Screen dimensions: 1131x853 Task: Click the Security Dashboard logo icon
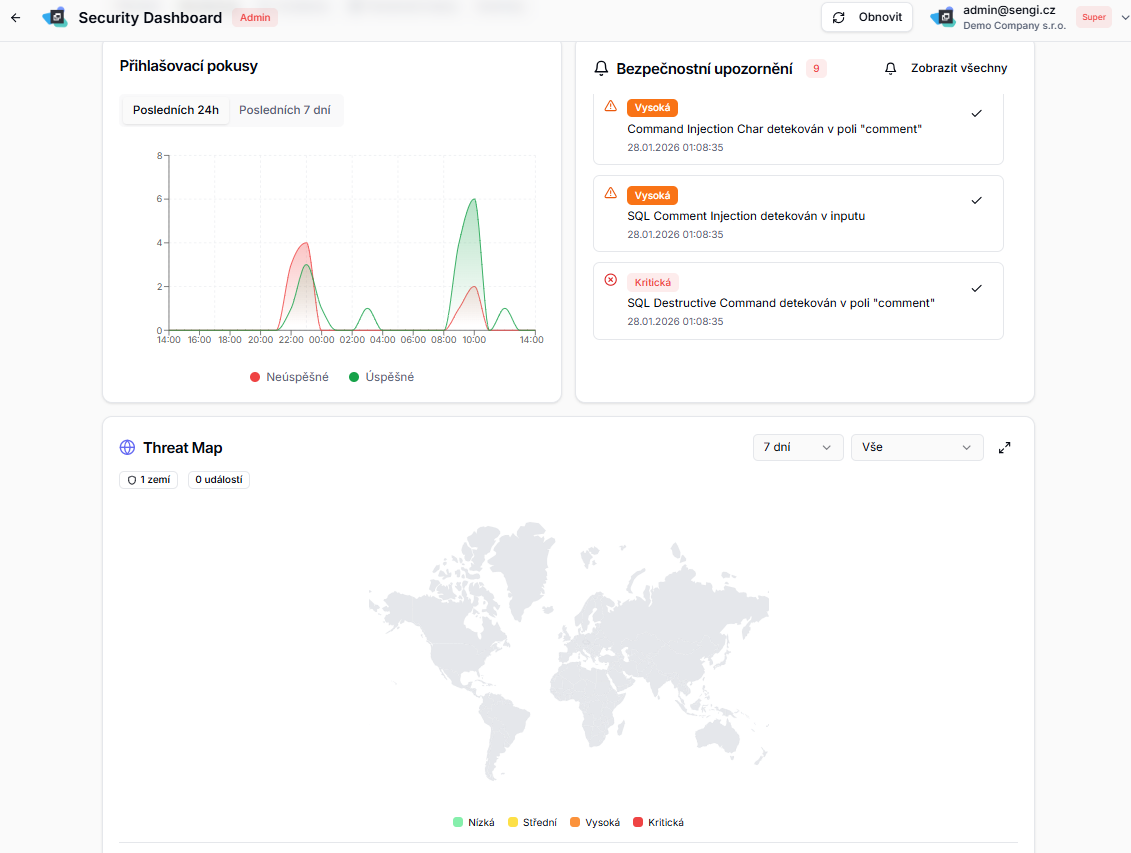click(55, 17)
